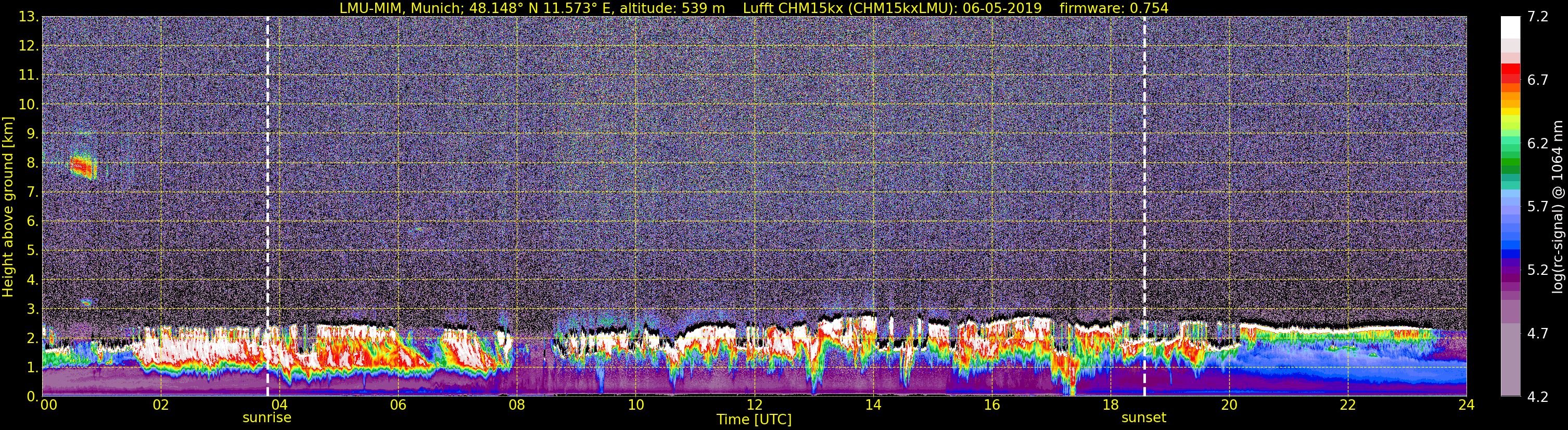This screenshot has width=1568, height=430.
Task: Click the colorbar value '4.7'
Action: (1538, 333)
